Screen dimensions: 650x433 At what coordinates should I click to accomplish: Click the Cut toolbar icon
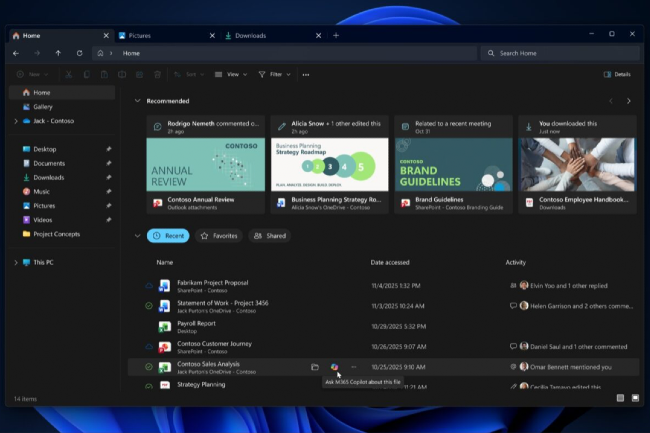(69, 75)
